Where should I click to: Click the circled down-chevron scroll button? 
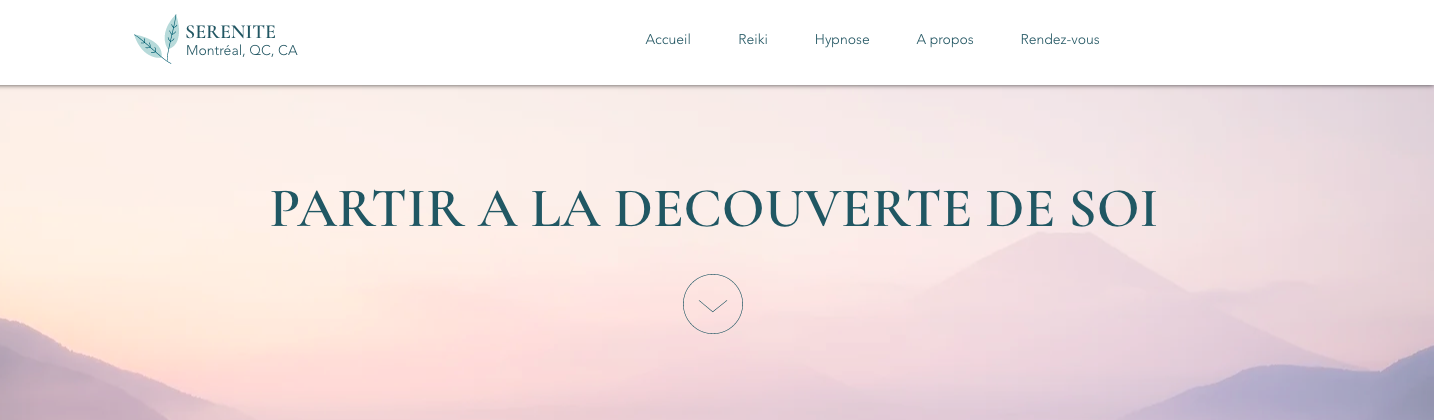pyautogui.click(x=713, y=304)
